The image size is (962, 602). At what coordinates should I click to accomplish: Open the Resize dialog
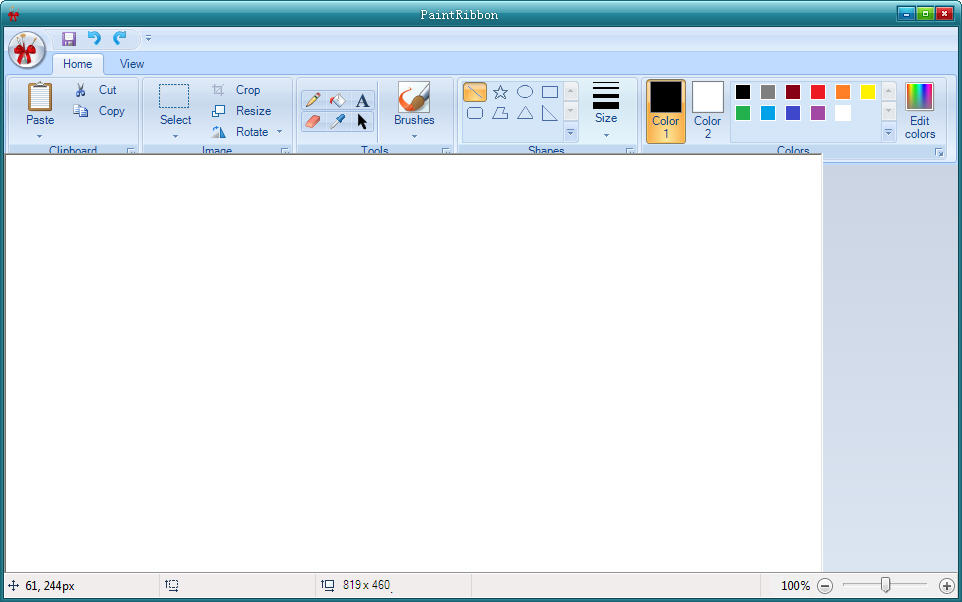[241, 111]
